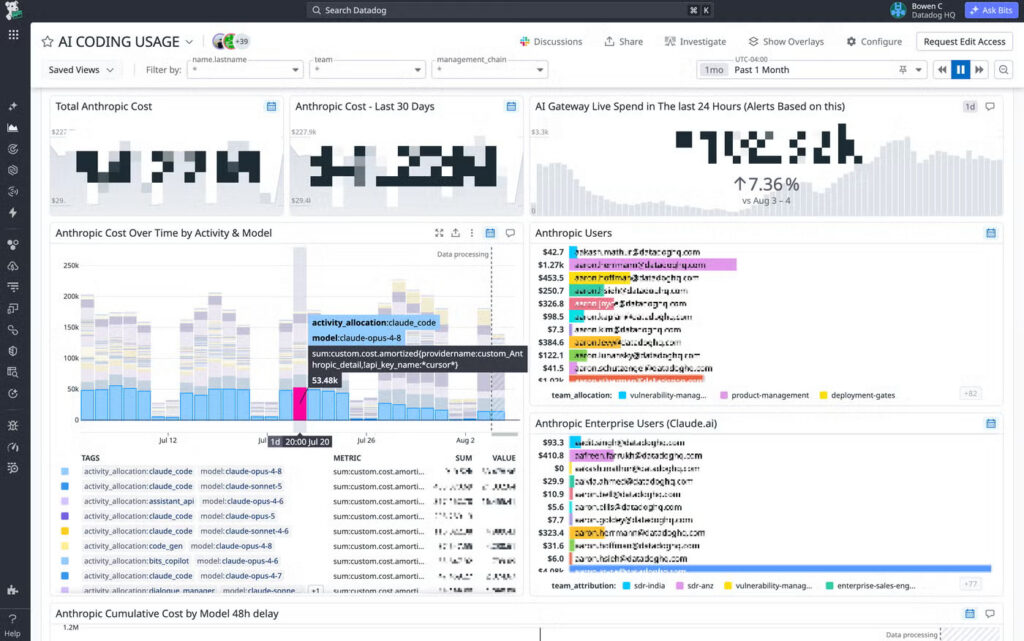This screenshot has height=641, width=1024.
Task: Step time range forward with fast-forward button
Action: tap(979, 70)
